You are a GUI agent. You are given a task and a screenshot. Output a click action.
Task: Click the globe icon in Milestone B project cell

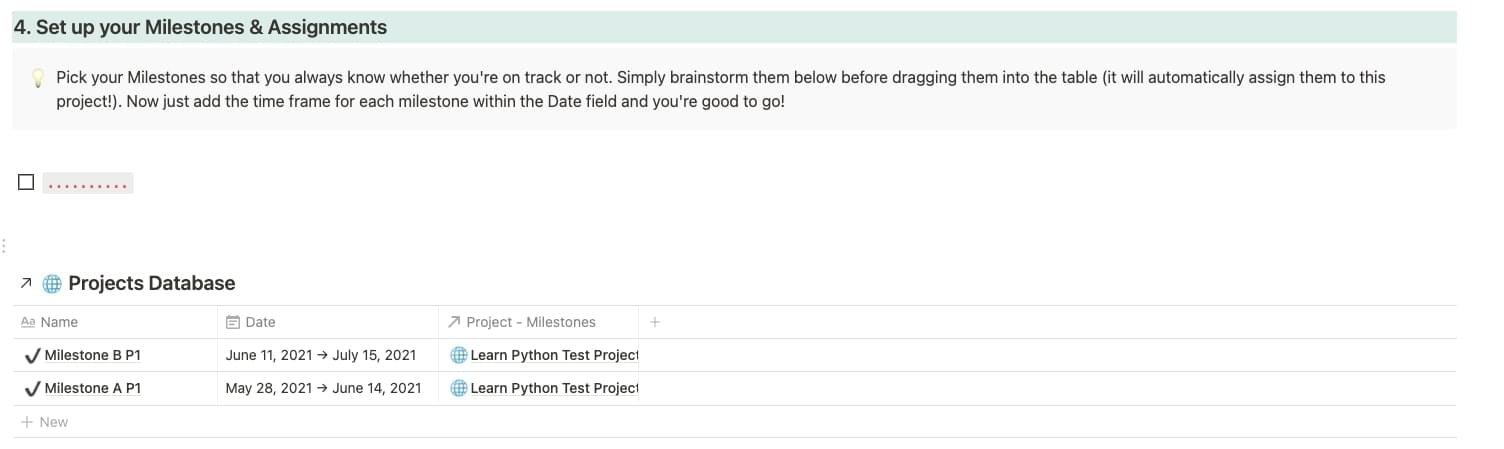point(459,355)
